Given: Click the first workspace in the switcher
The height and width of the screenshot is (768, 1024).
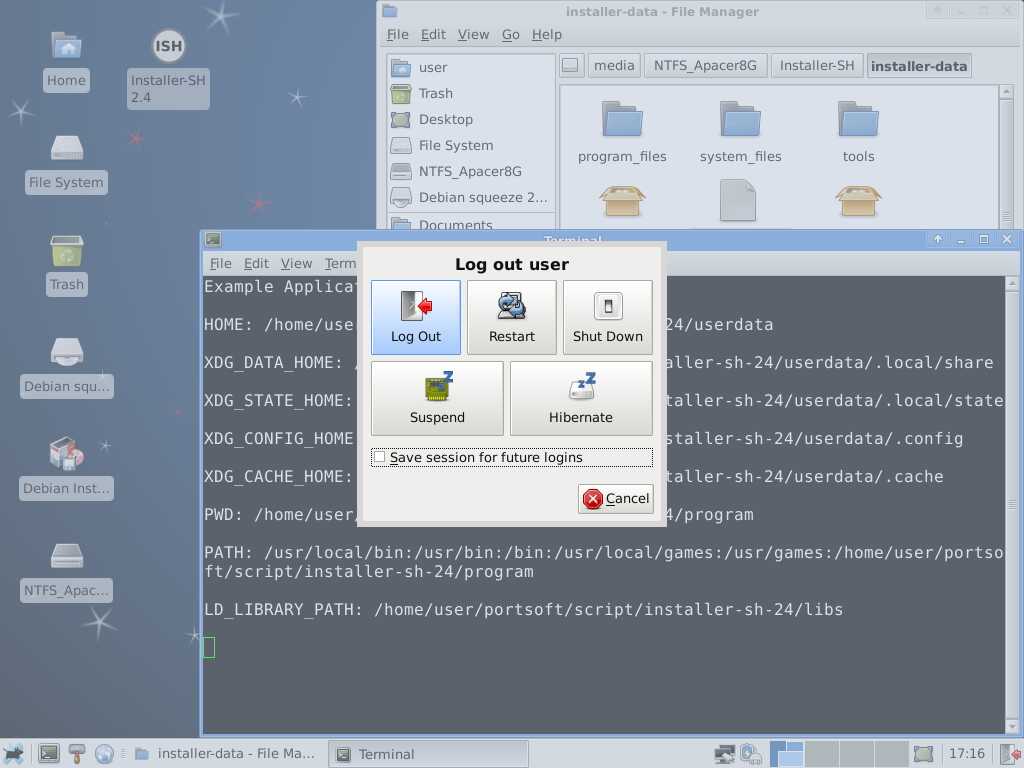Looking at the screenshot, I should [x=786, y=754].
